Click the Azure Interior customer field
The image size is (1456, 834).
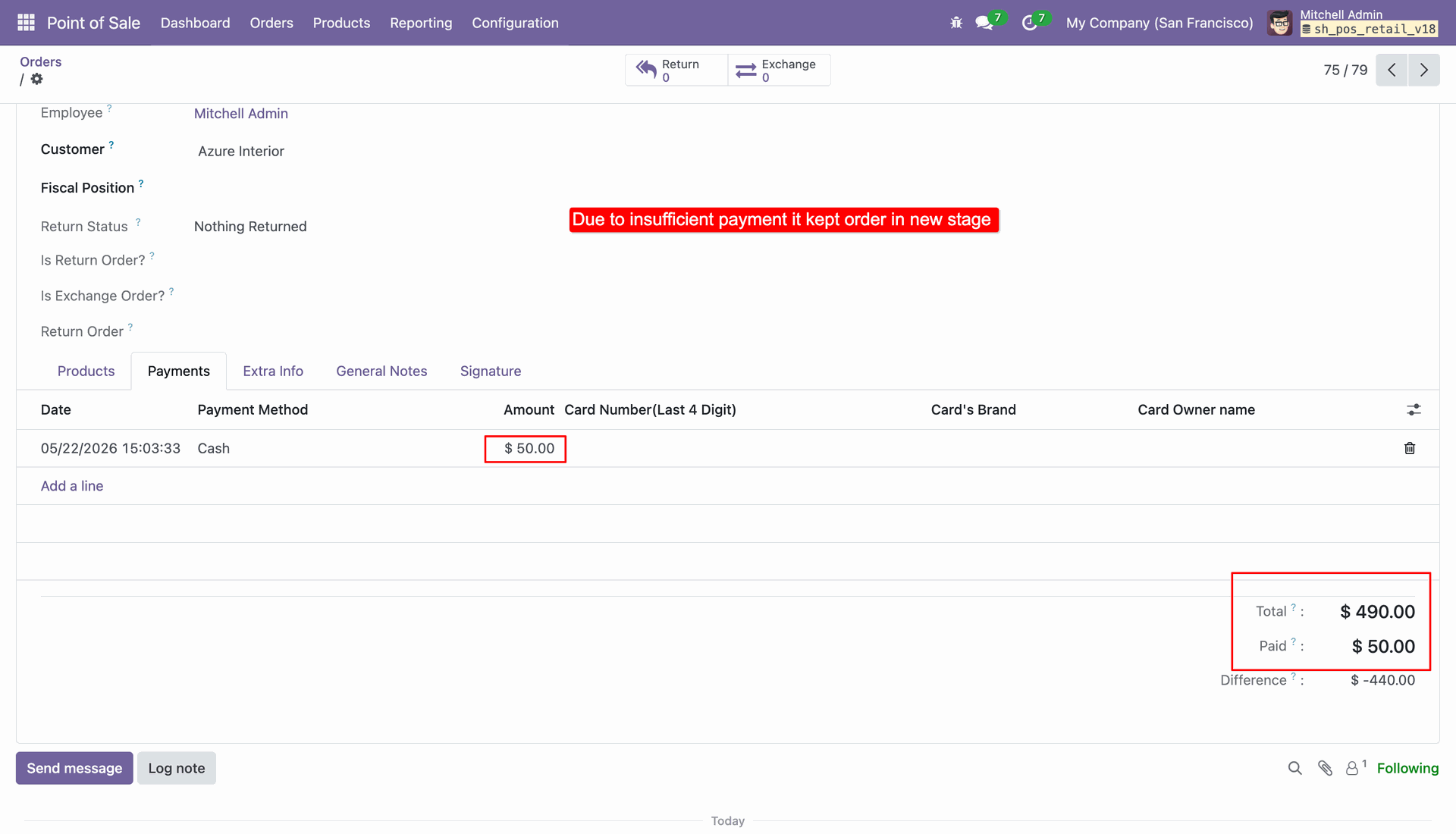(x=241, y=151)
